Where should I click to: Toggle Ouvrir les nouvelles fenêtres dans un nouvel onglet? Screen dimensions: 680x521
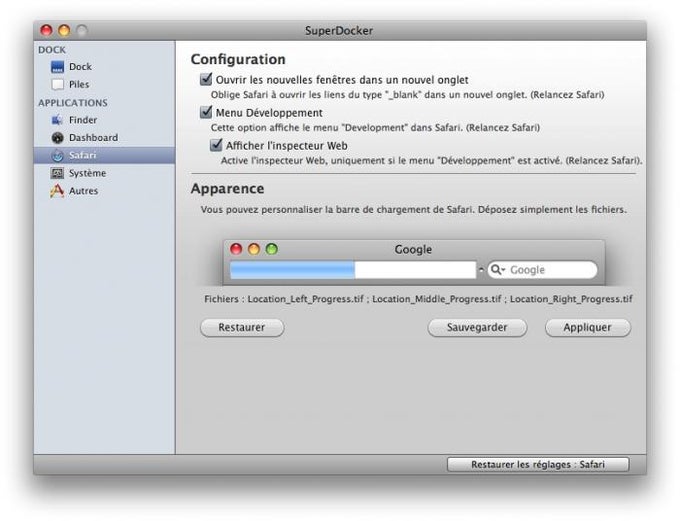coord(206,79)
